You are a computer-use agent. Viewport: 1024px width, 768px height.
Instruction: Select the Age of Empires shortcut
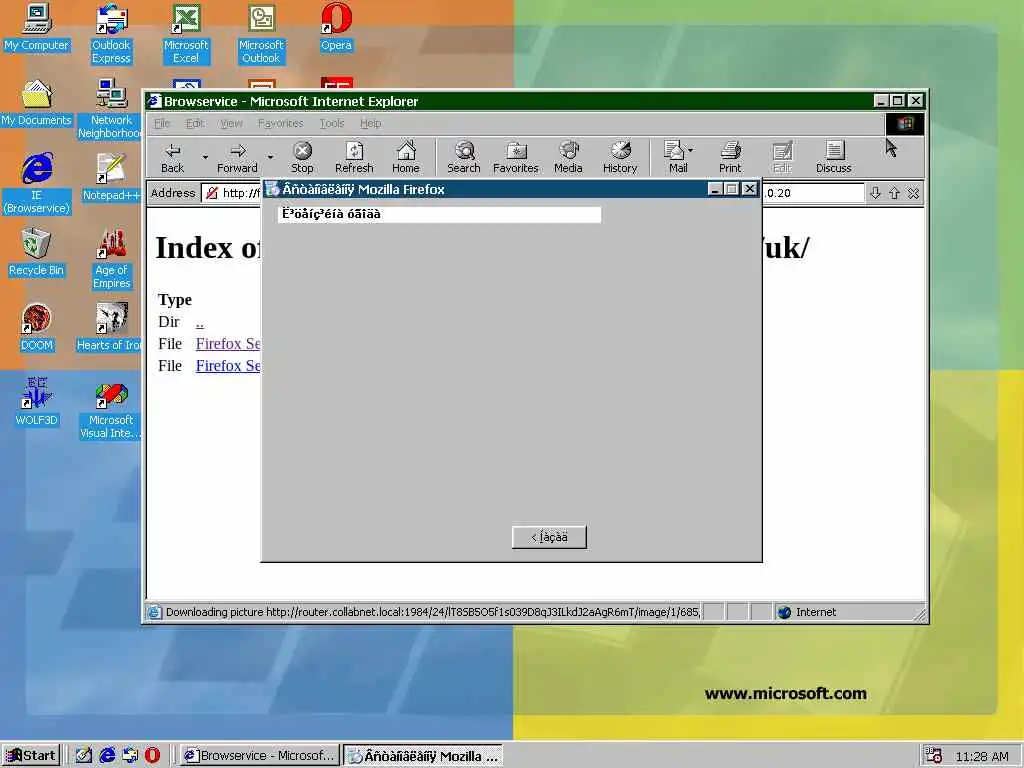[x=112, y=259]
